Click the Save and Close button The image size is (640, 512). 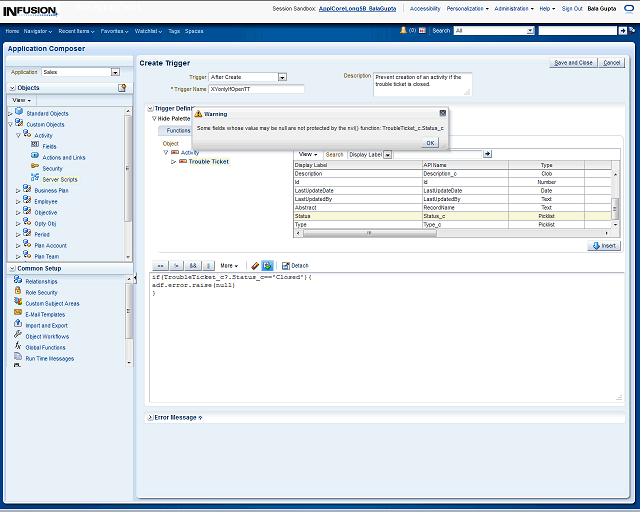click(x=573, y=62)
